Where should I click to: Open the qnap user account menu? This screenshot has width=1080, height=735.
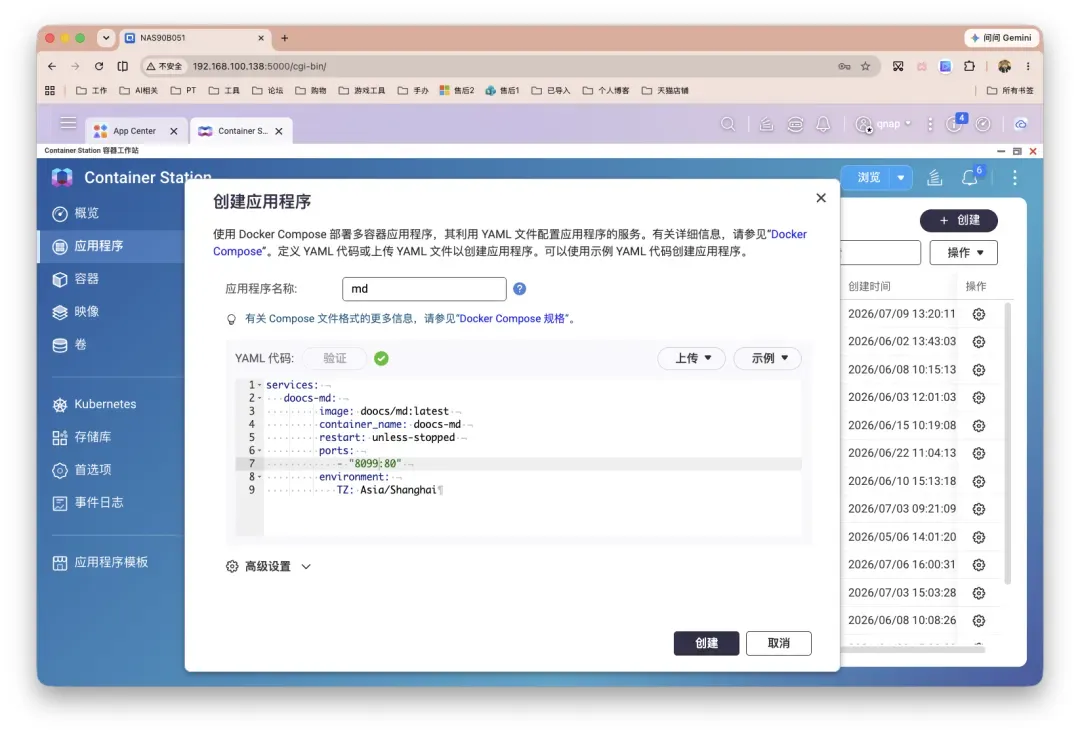[x=883, y=124]
